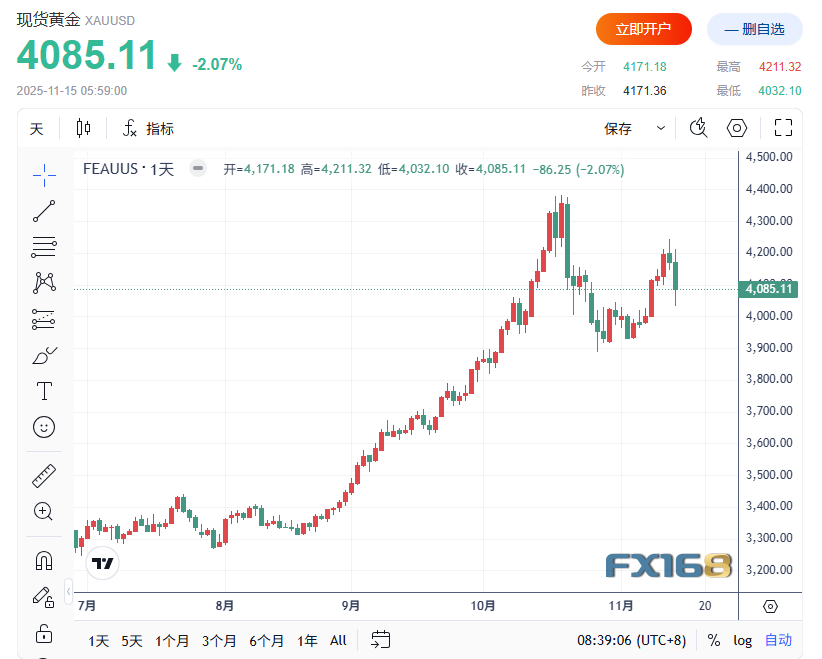Switch to the 1年 range tab

[307, 640]
